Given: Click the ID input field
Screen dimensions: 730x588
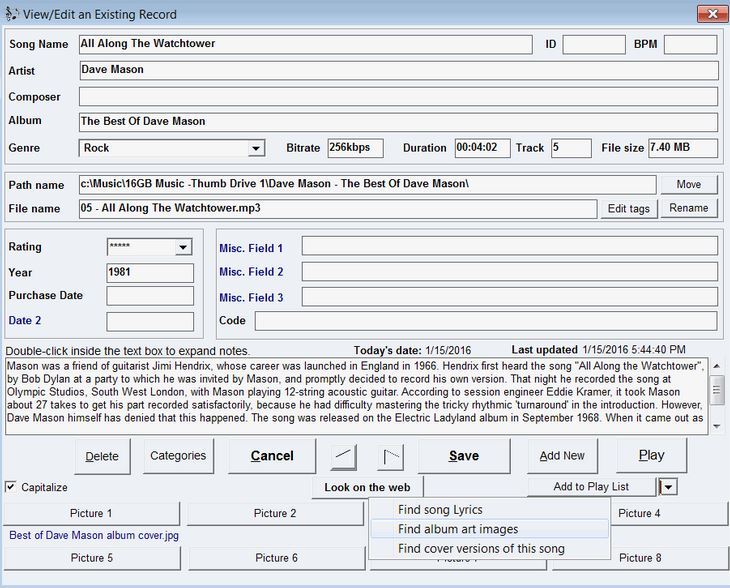Looking at the screenshot, I should click(x=594, y=45).
